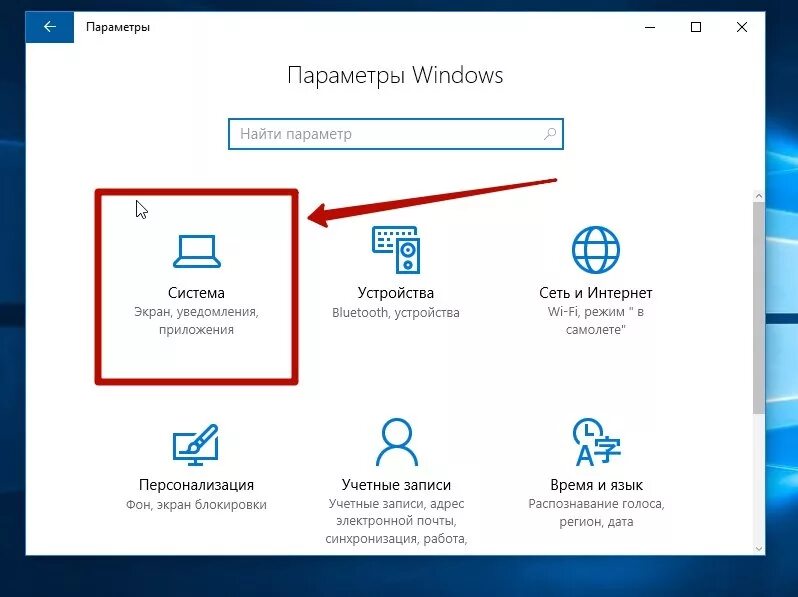This screenshot has width=798, height=597.
Task: Click the description Bluetooth, устройства
Action: [x=395, y=312]
